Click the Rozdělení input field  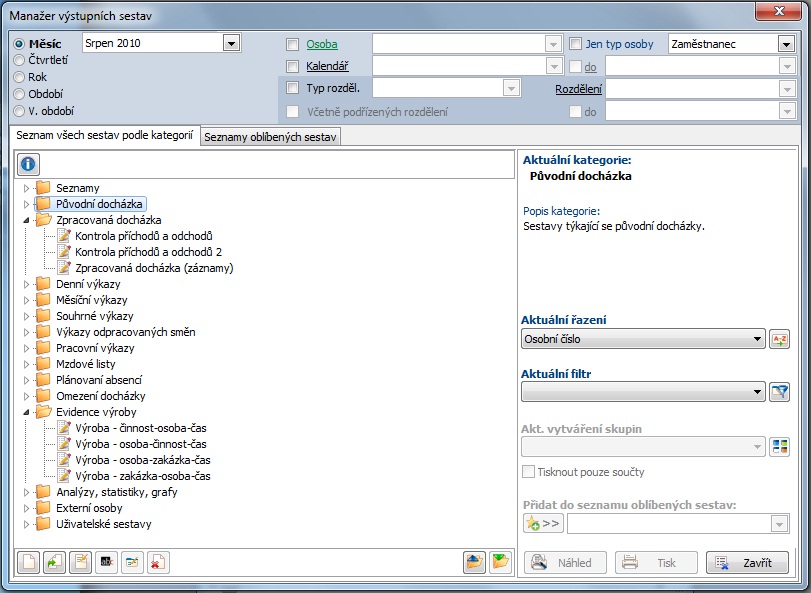[x=700, y=89]
